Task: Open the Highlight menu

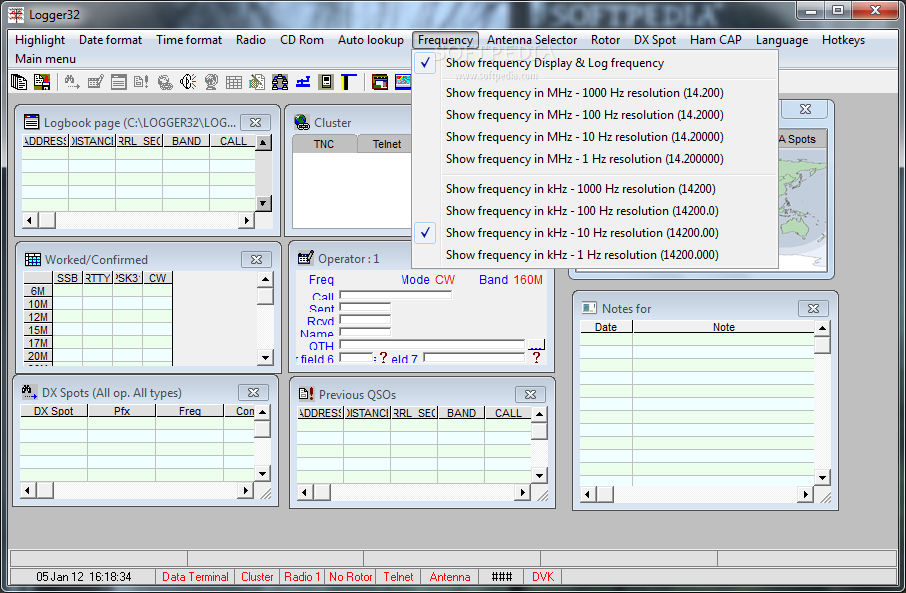Action: click(40, 40)
